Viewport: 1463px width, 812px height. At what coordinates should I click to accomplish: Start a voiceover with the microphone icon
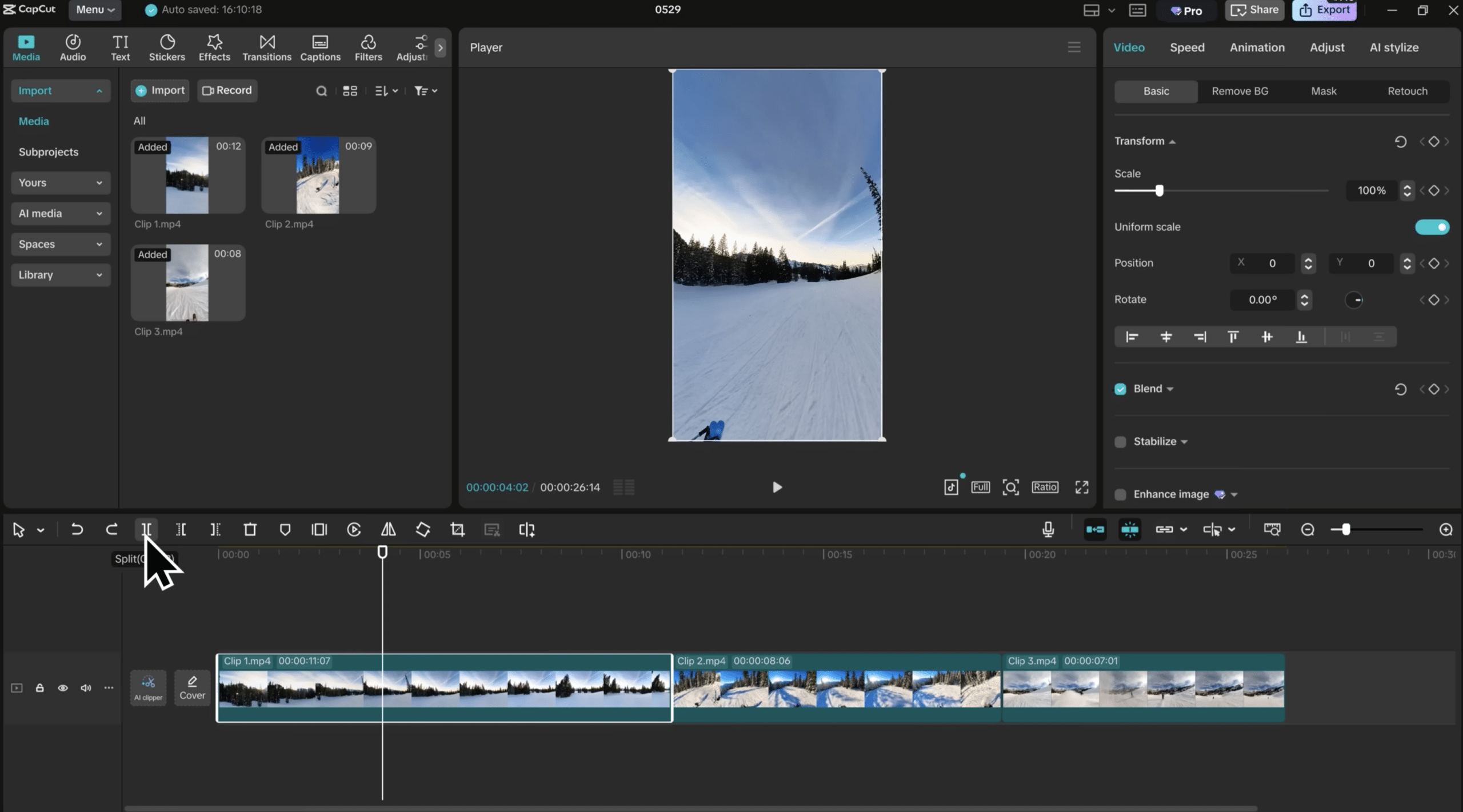[1049, 529]
